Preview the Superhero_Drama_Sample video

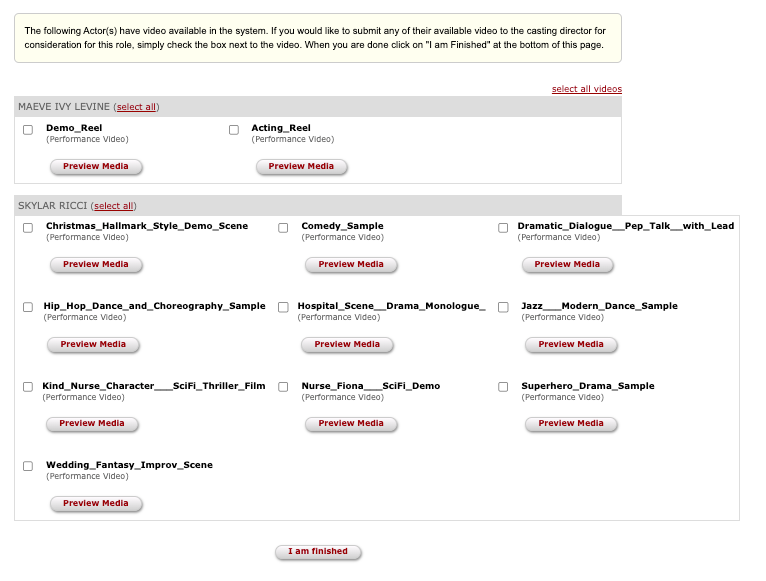(x=571, y=424)
